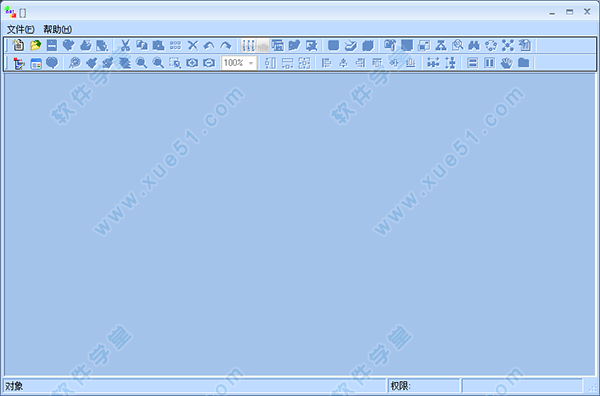This screenshot has width=600, height=396.
Task: Open a file with the yellow folder icon
Action: (x=35, y=45)
